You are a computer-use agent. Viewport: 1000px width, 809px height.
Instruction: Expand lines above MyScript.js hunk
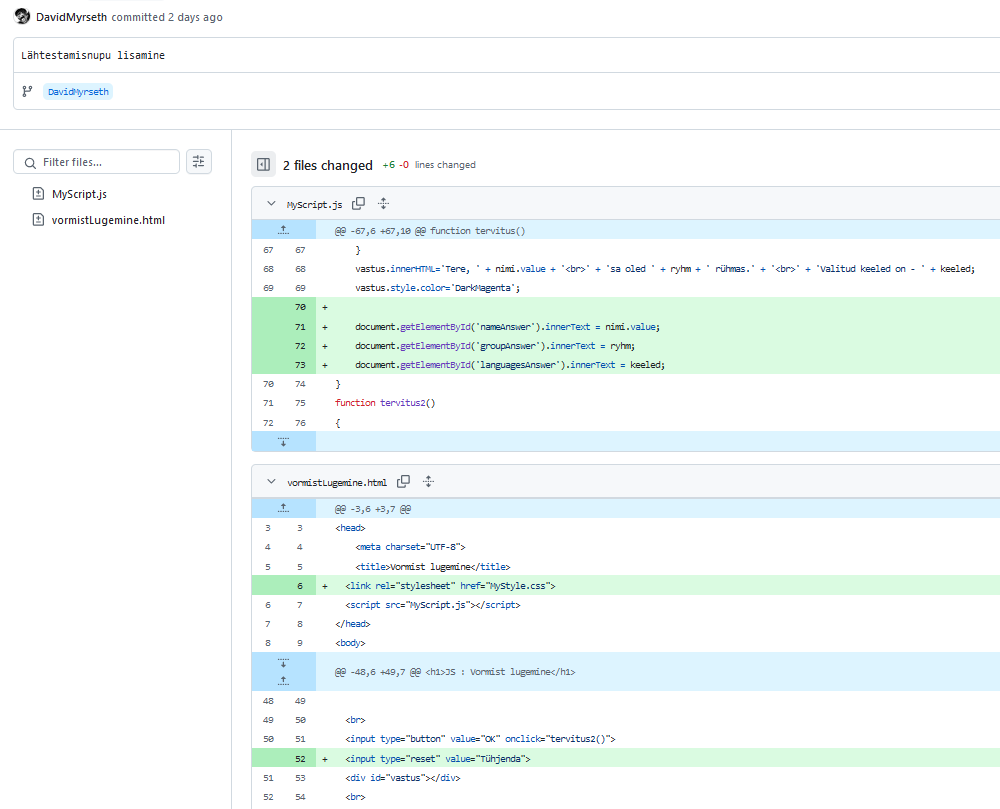(284, 230)
